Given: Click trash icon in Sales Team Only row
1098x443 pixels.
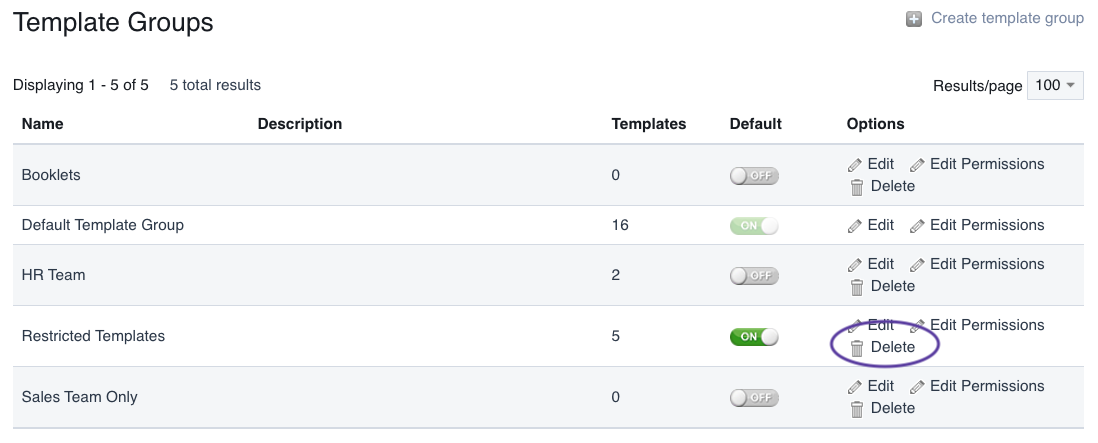Looking at the screenshot, I should coord(856,409).
